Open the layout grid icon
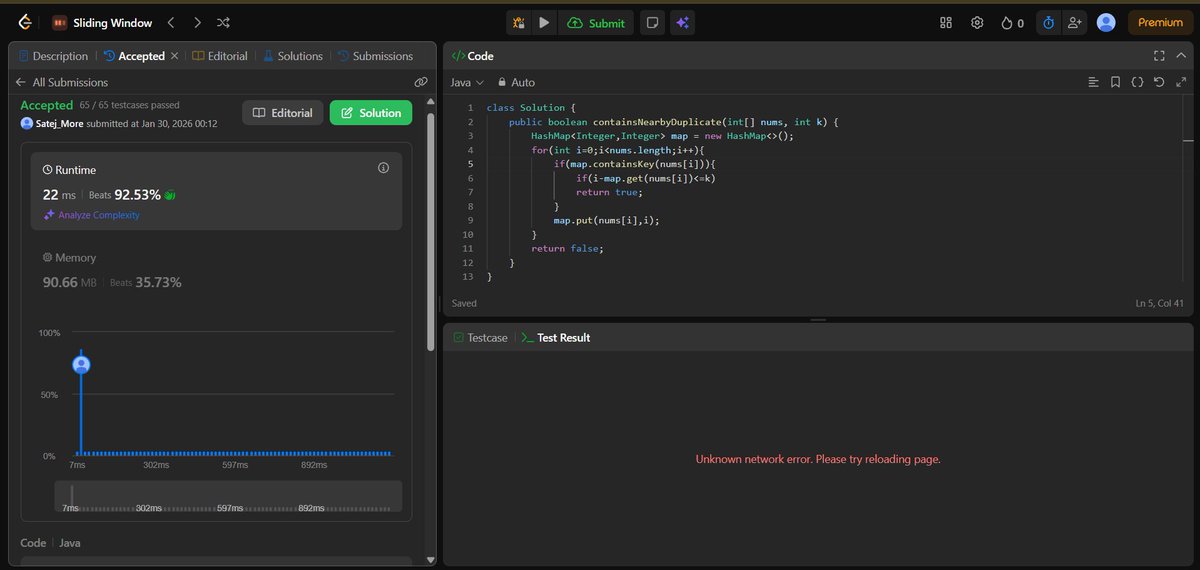 946,22
